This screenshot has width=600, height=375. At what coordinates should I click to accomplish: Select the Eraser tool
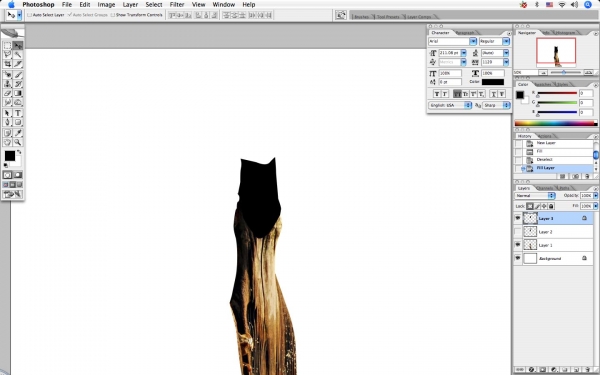click(x=7, y=93)
